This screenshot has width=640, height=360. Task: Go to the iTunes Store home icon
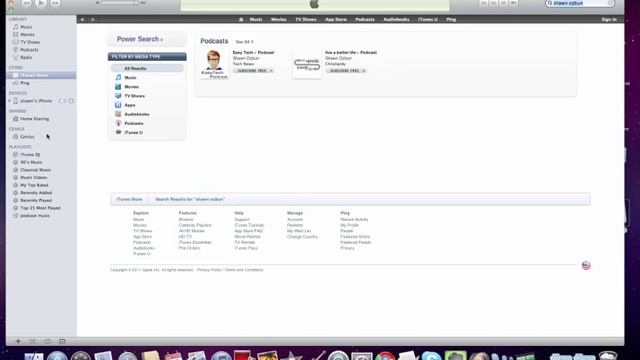click(241, 19)
